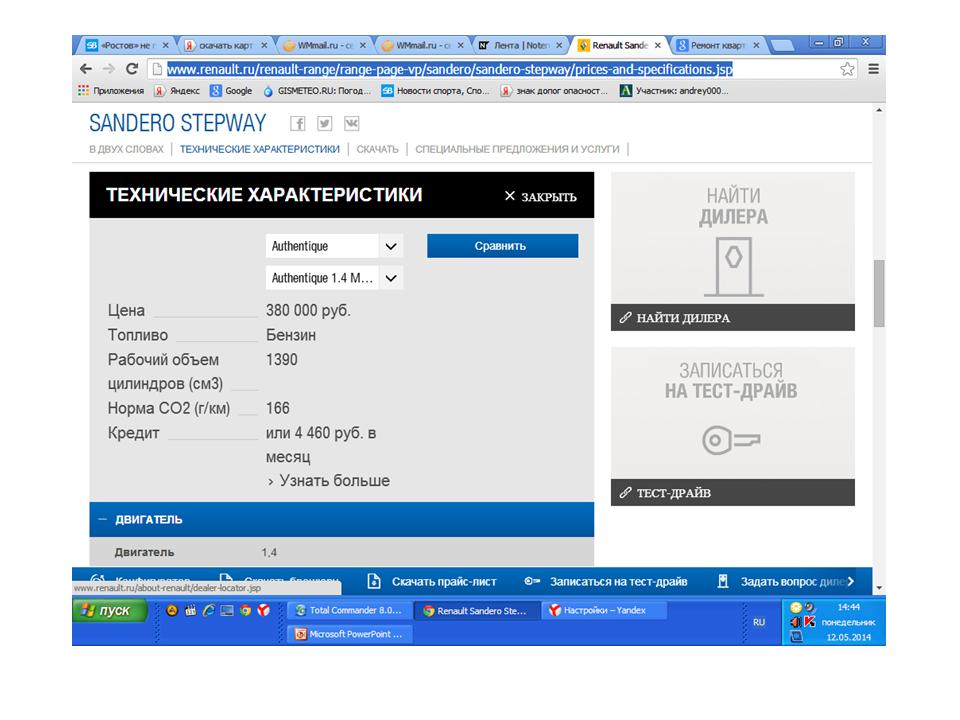Click Скачать прайс-лист in bottom bar

pos(433,582)
